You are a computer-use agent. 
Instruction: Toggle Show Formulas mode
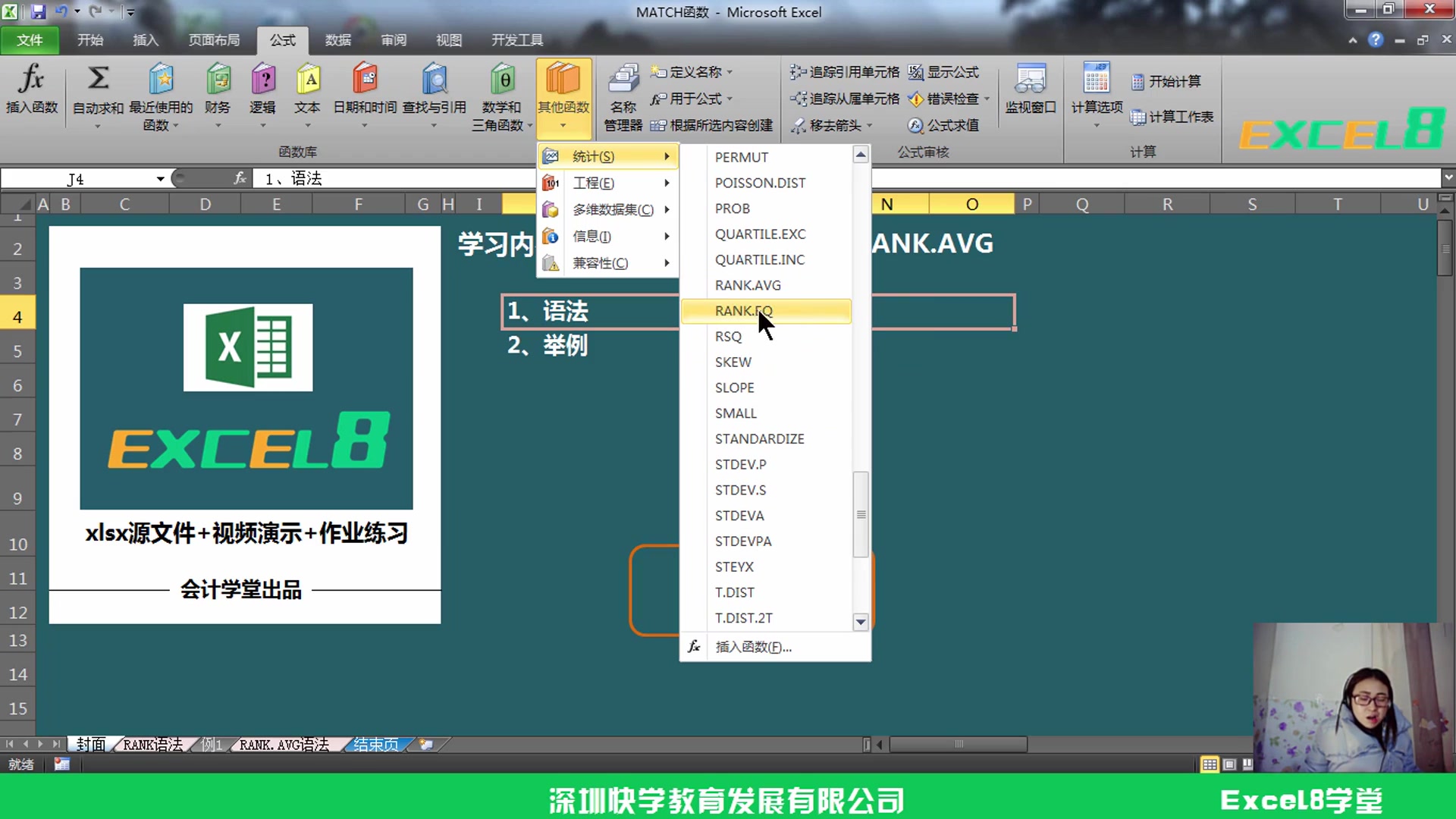(944, 72)
